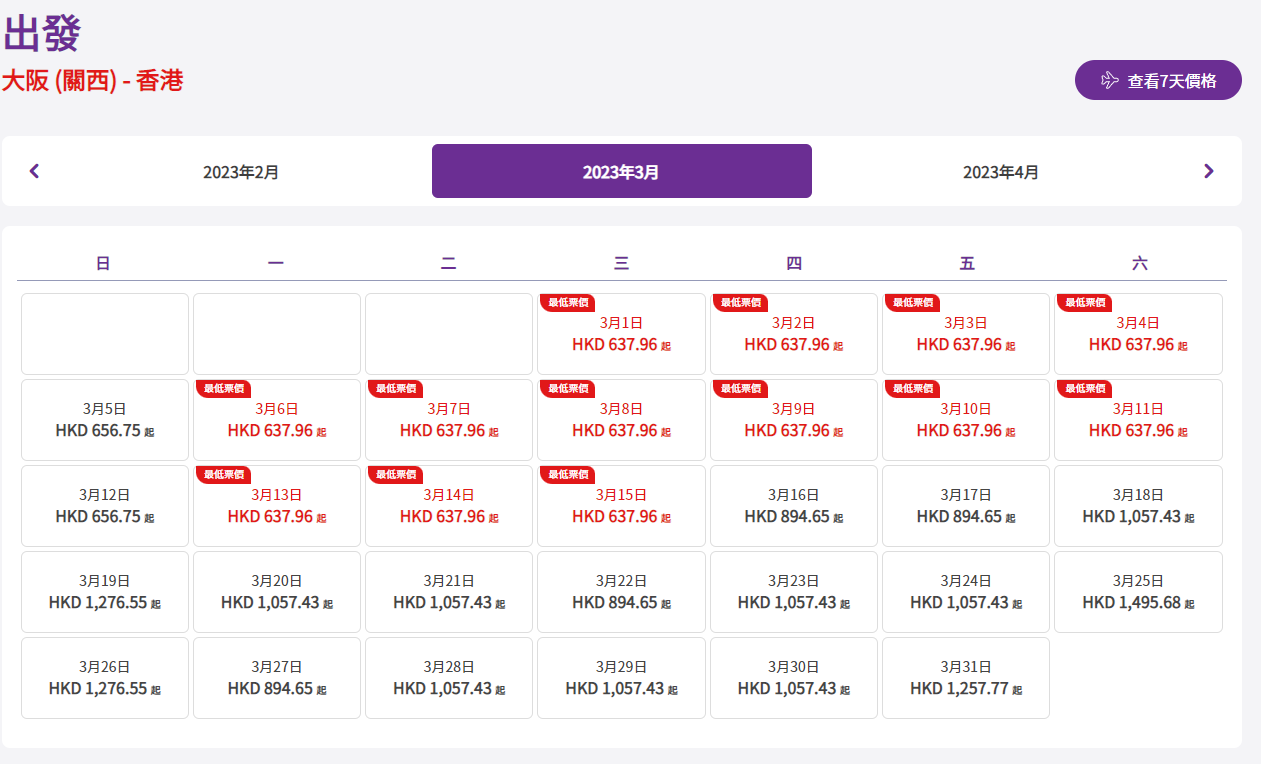Viewport: 1261px width, 764px height.
Task: Click the airplane icon in 7-day price button
Action: pos(1109,81)
